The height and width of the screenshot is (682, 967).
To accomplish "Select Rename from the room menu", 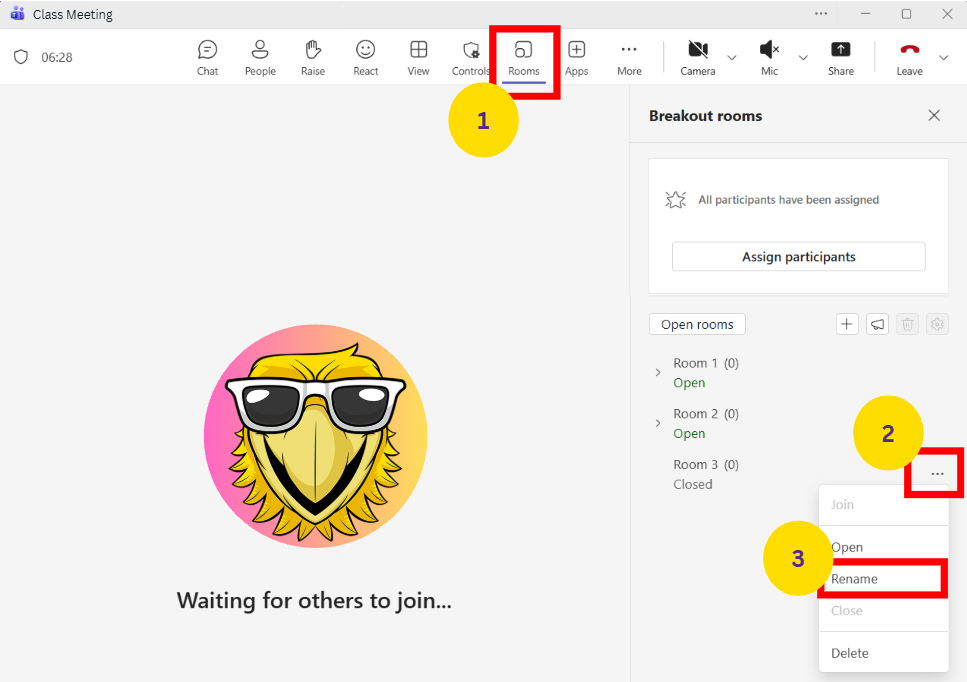I will (x=855, y=579).
